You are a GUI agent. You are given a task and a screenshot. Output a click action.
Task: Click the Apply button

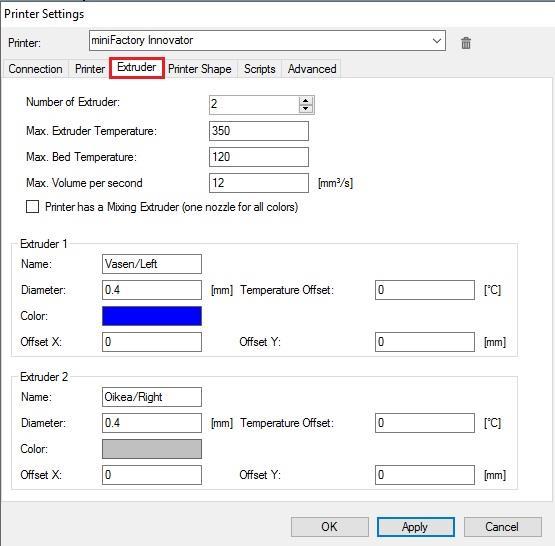pyautogui.click(x=416, y=527)
